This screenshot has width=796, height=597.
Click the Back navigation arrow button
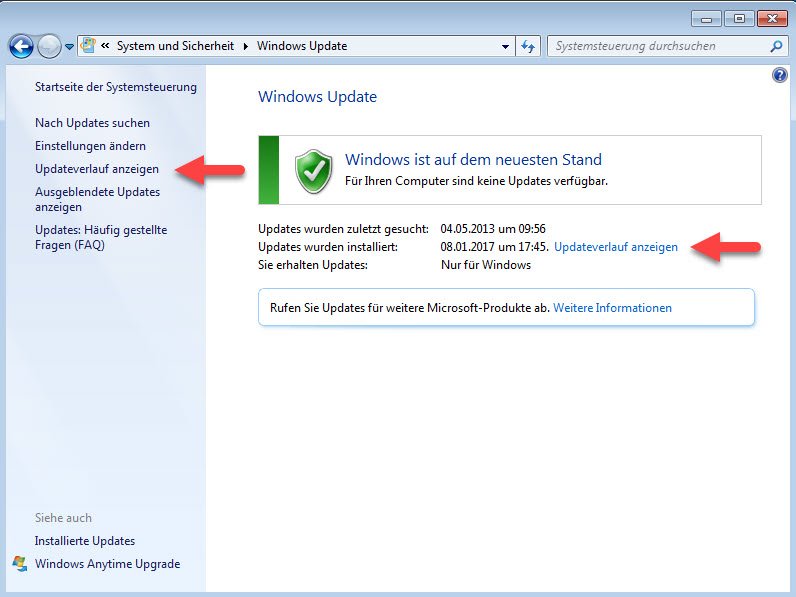[21, 47]
